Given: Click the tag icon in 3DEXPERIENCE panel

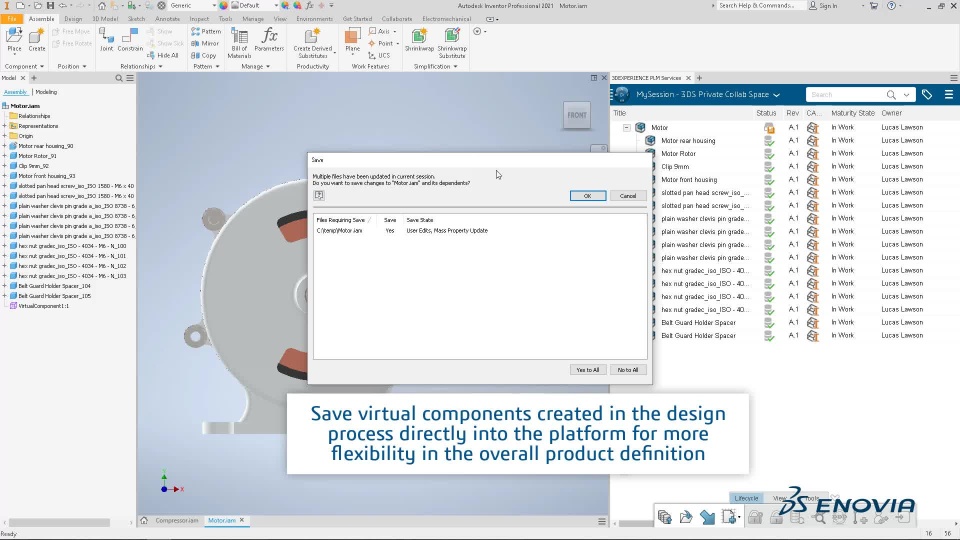Looking at the screenshot, I should pyautogui.click(x=927, y=94).
